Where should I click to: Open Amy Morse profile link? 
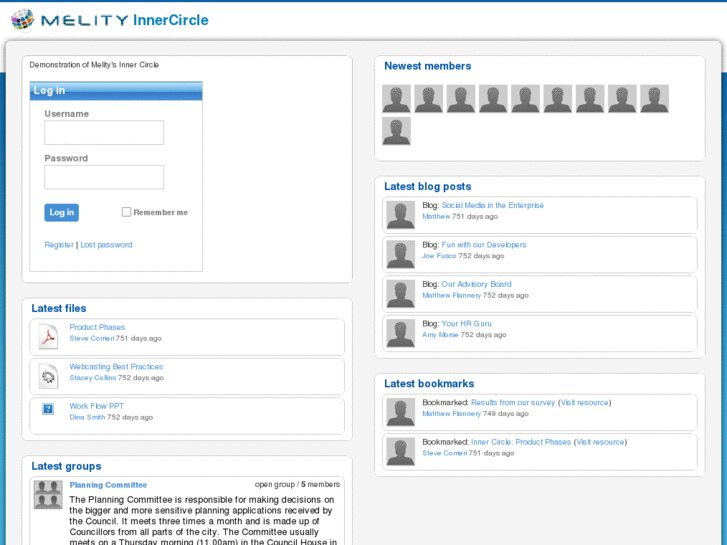(x=440, y=334)
